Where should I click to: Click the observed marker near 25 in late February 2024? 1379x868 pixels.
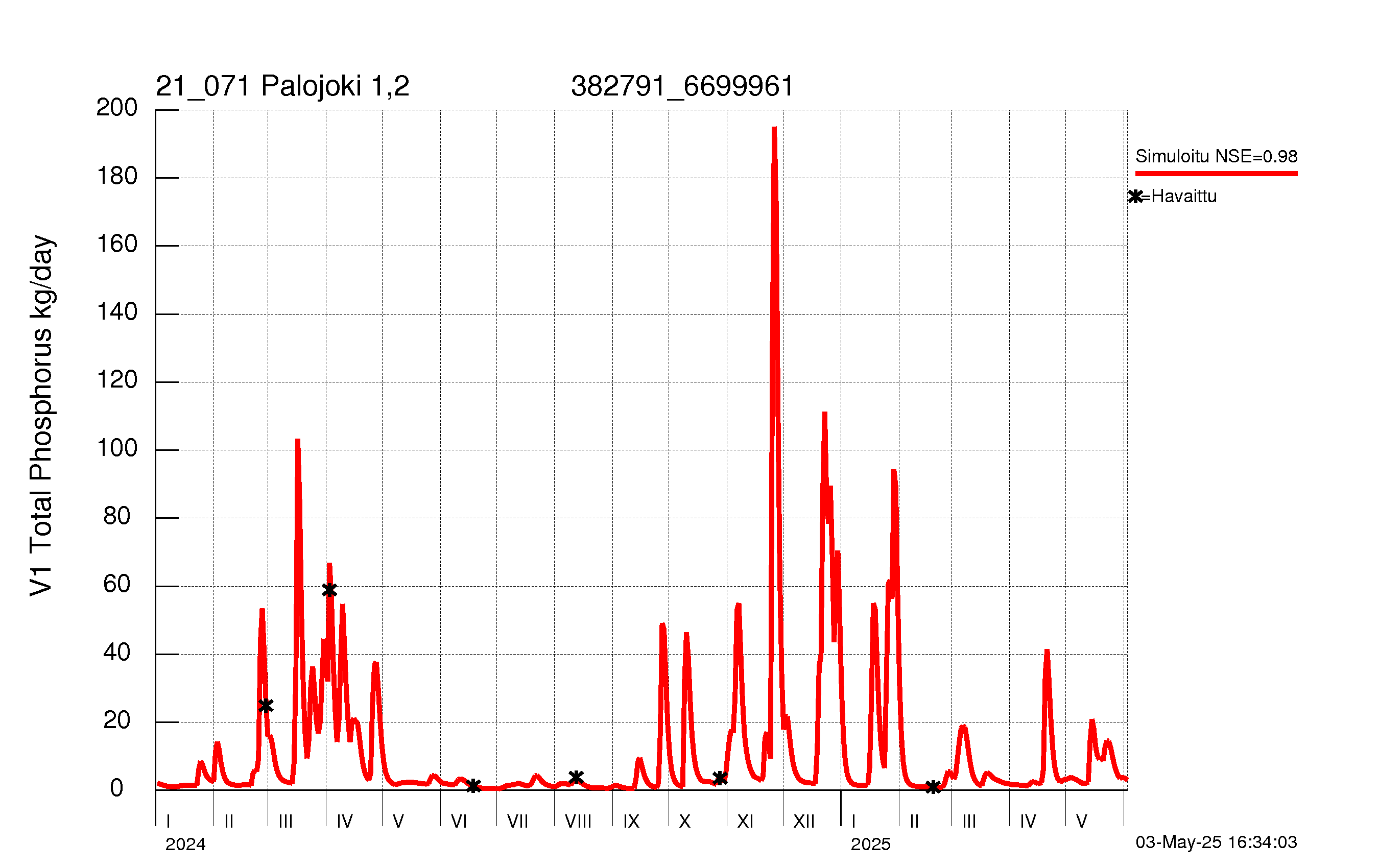coord(266,706)
